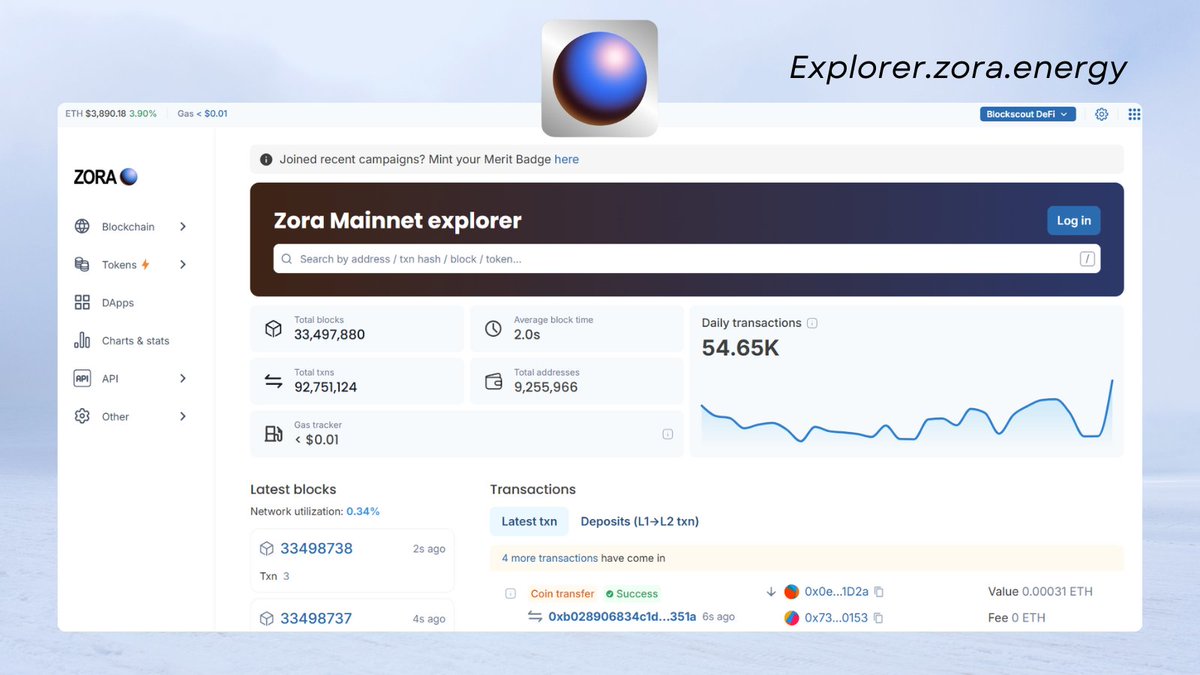Click the Success status badge
The image size is (1200, 675).
[631, 594]
